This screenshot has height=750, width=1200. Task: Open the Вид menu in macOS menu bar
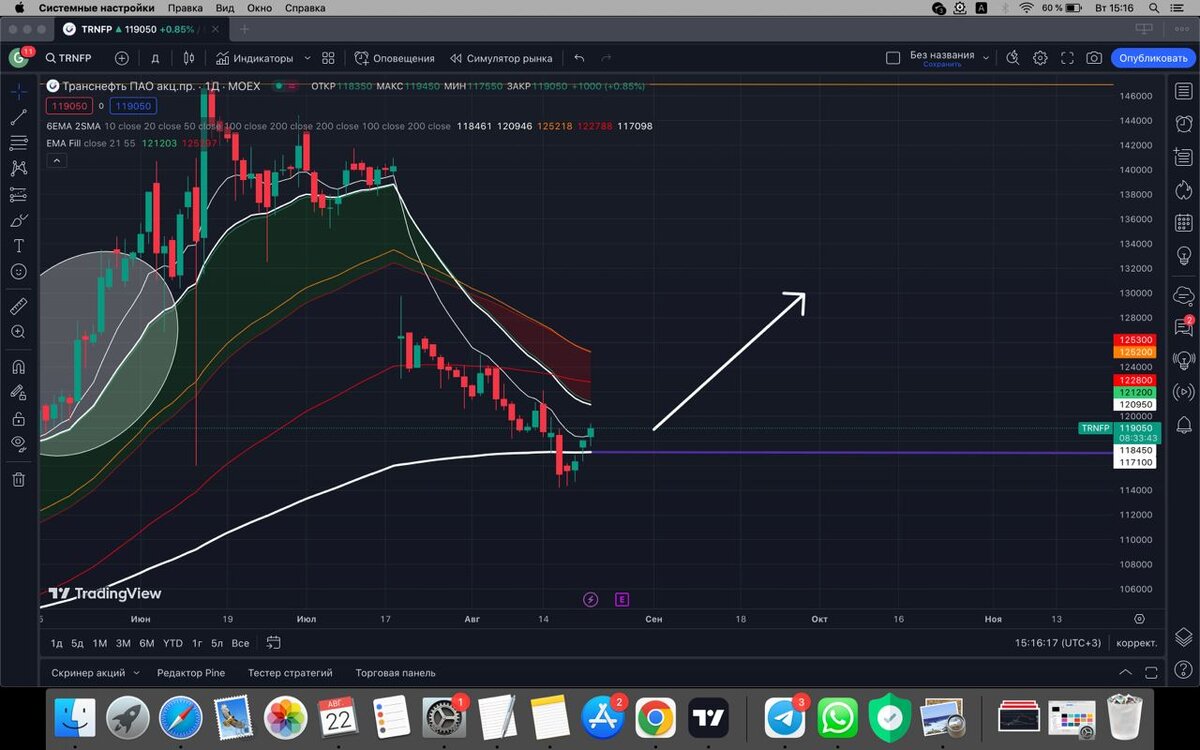225,8
